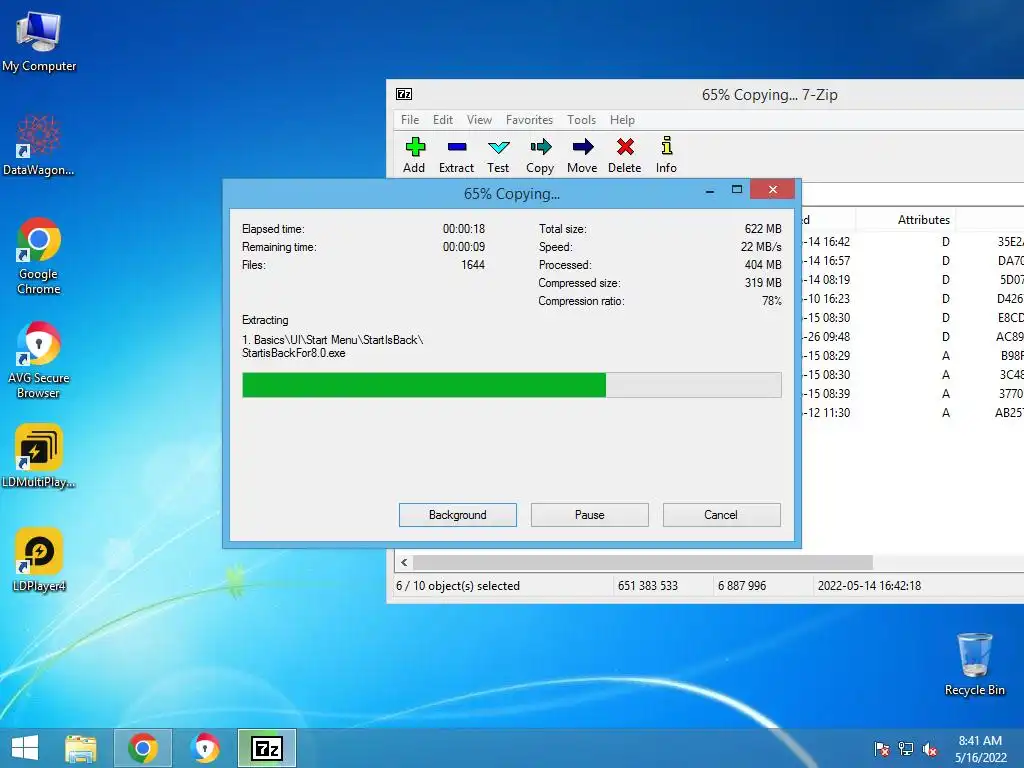Click the 2022-05-14 16:42:18 status bar entry

coord(869,586)
